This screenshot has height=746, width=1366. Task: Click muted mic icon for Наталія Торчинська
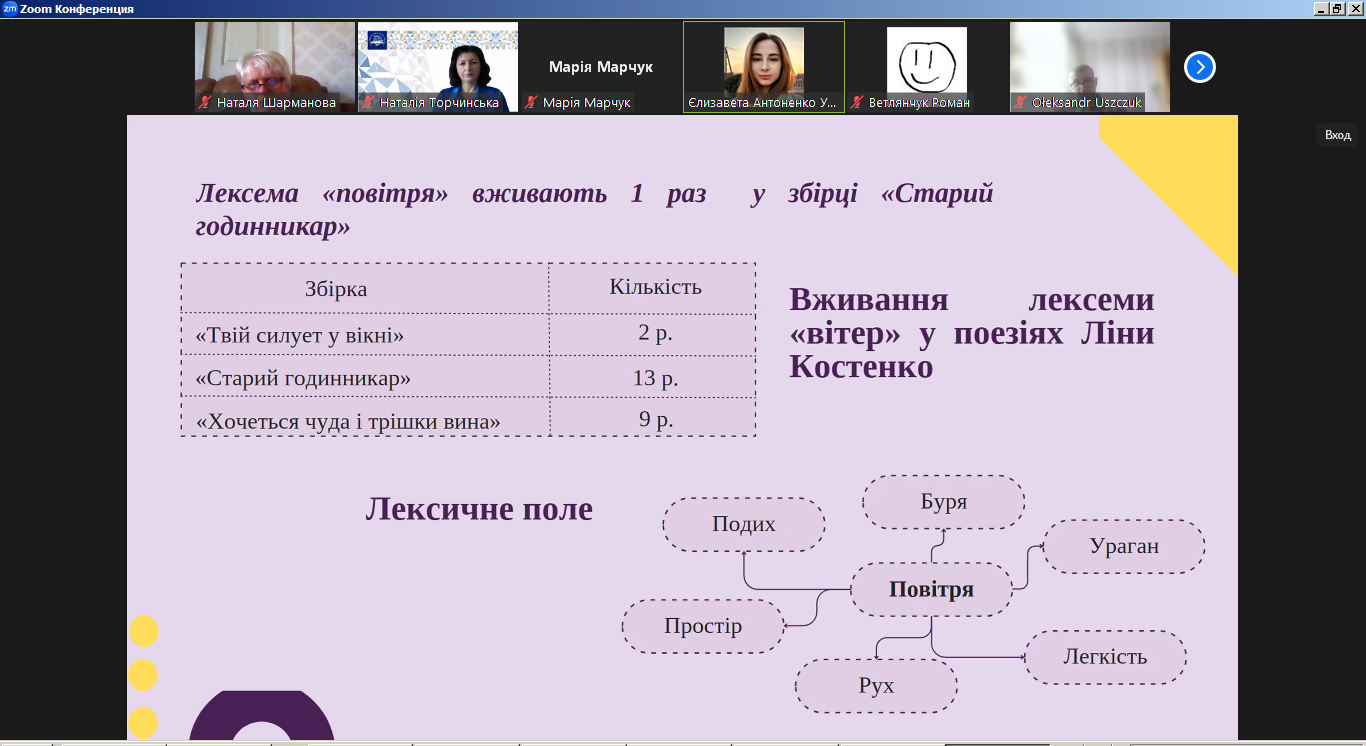click(368, 102)
